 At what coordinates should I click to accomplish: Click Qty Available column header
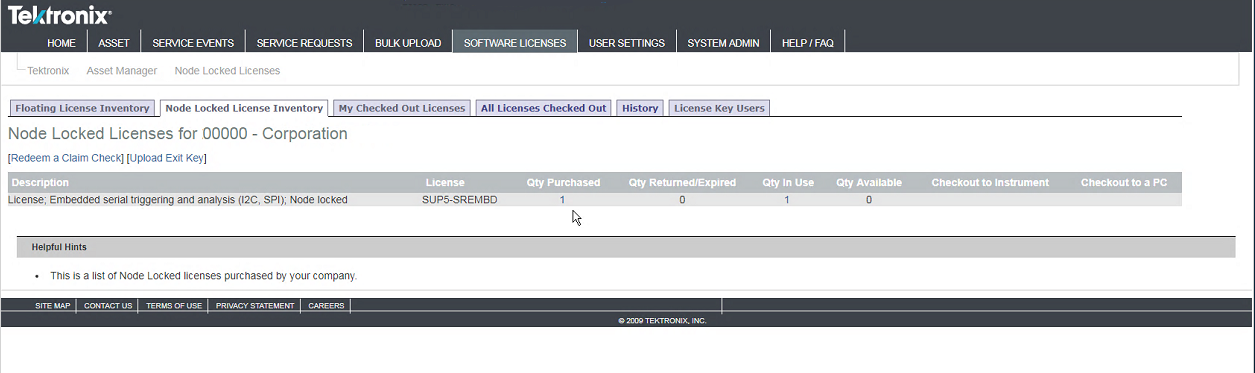tap(869, 183)
